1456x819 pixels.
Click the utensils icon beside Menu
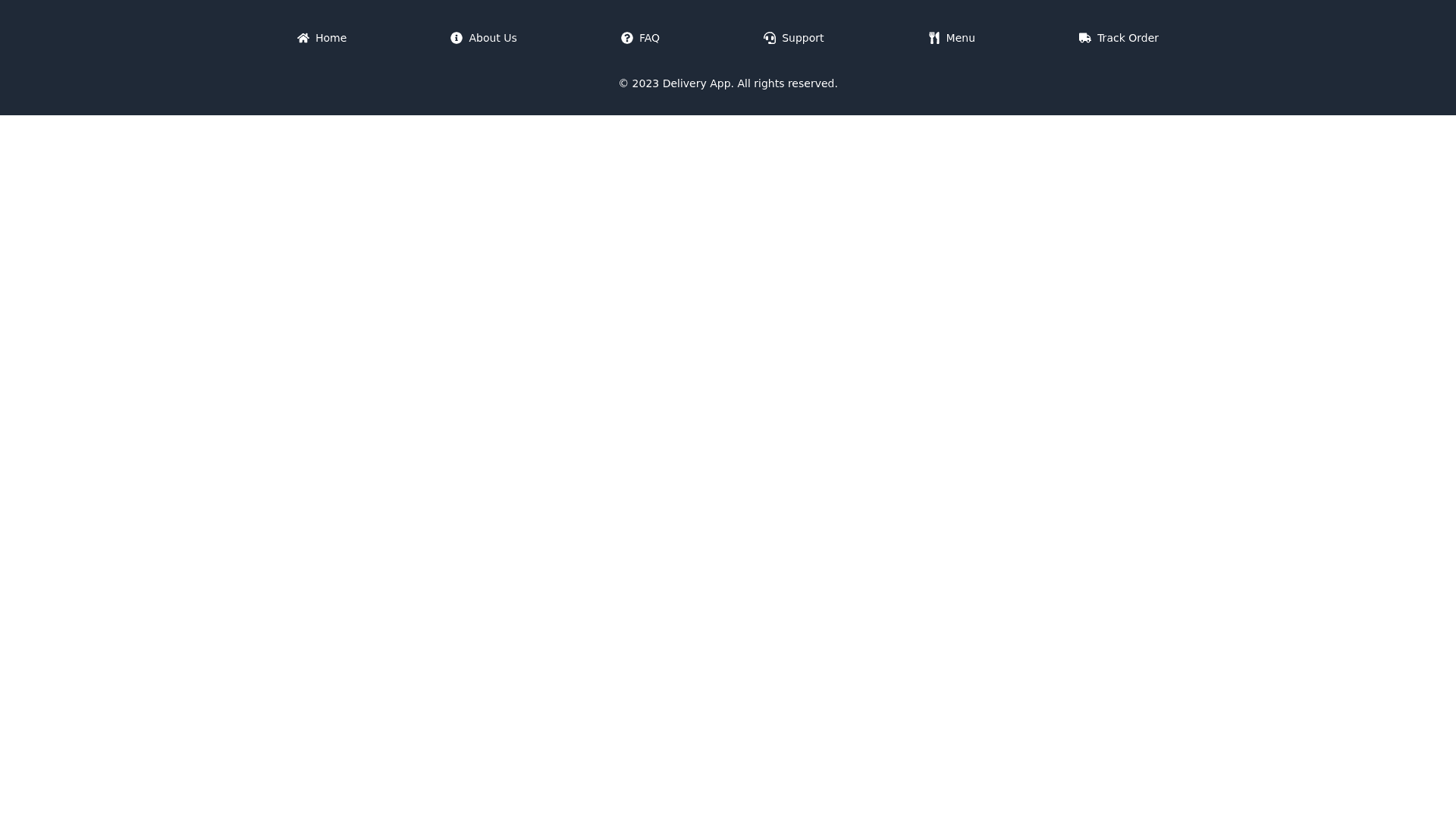[934, 38]
